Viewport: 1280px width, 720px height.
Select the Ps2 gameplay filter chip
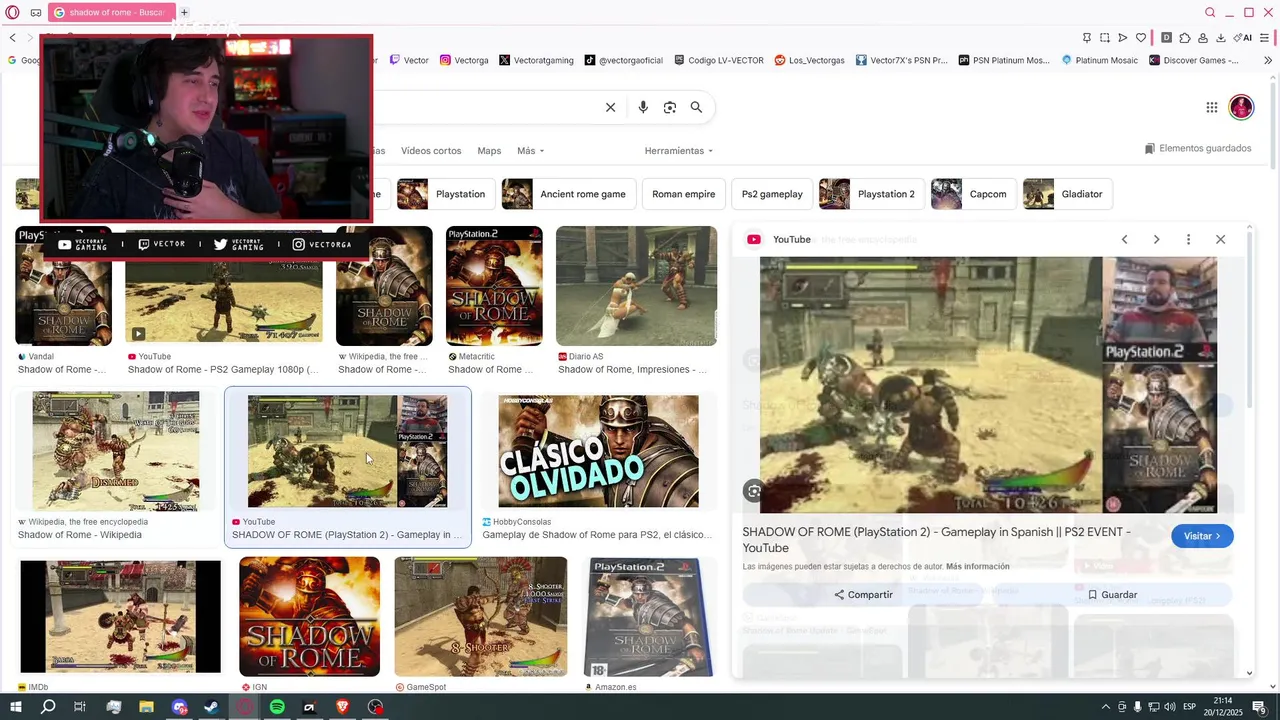(x=772, y=194)
